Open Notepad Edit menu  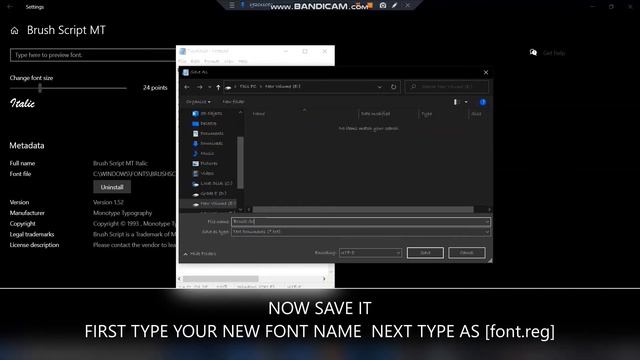(x=195, y=61)
